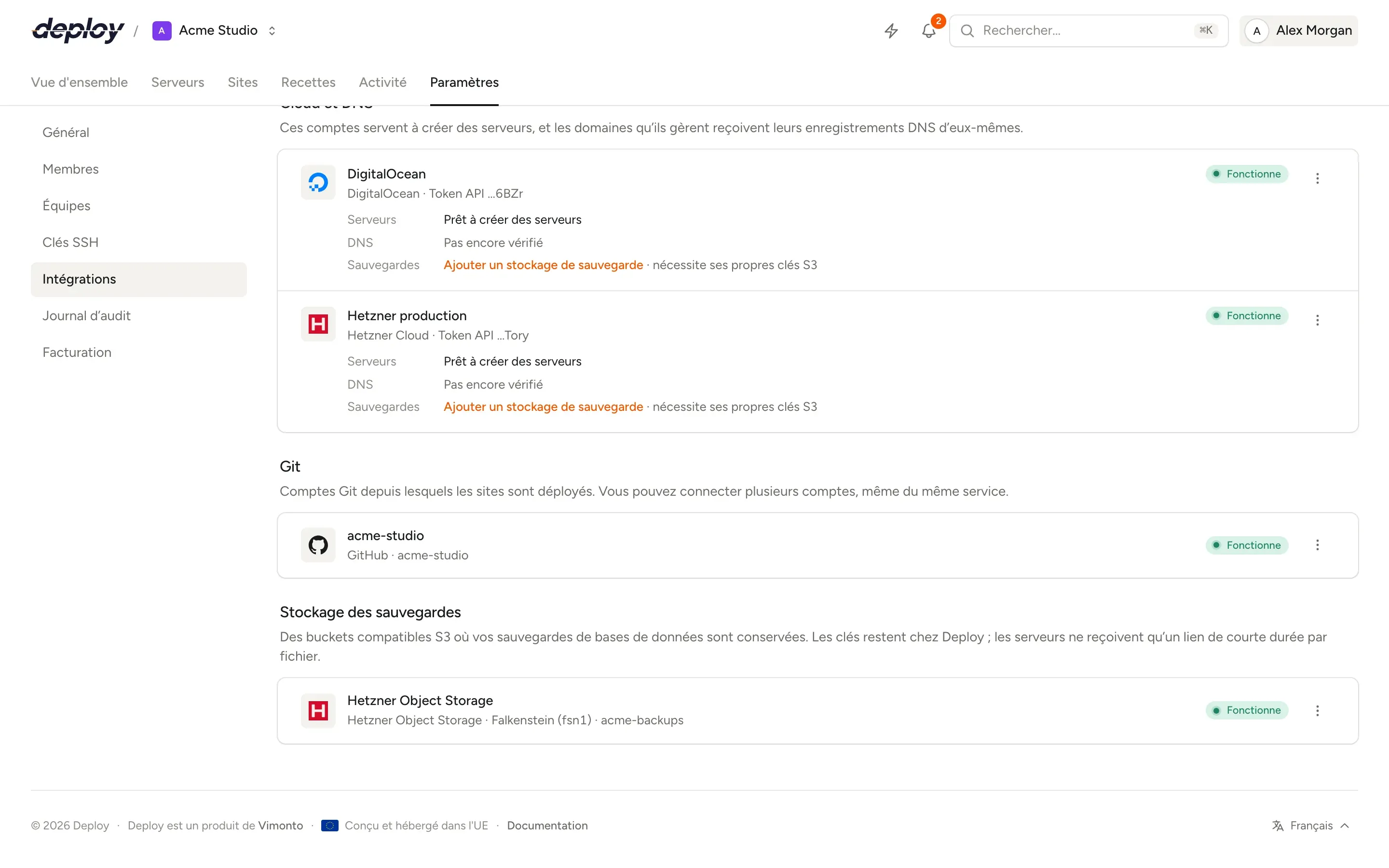The width and height of the screenshot is (1389, 868).
Task: Click the Alex Morgan avatar circle
Action: [x=1256, y=30]
